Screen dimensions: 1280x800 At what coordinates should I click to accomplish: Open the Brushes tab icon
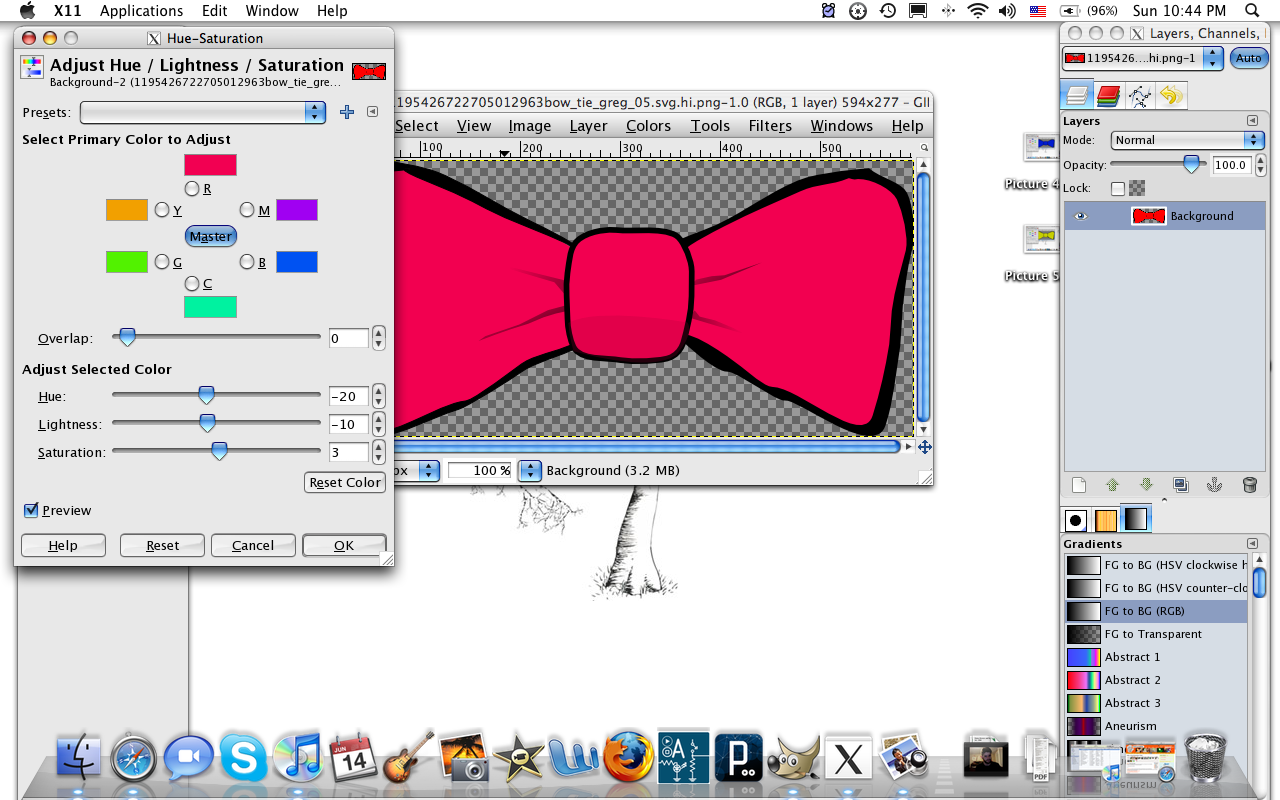click(x=1076, y=519)
